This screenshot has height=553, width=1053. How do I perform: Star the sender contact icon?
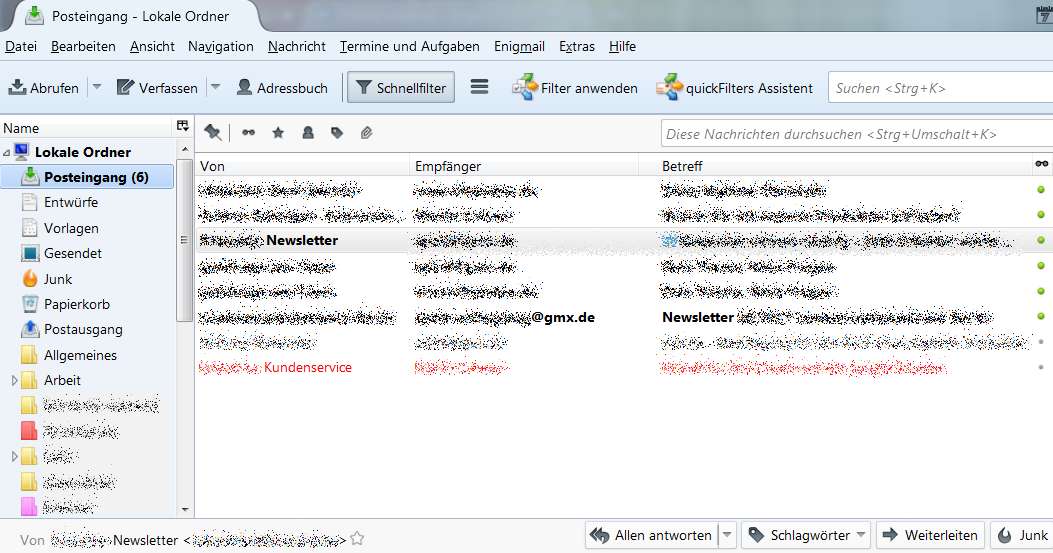[x=357, y=538]
